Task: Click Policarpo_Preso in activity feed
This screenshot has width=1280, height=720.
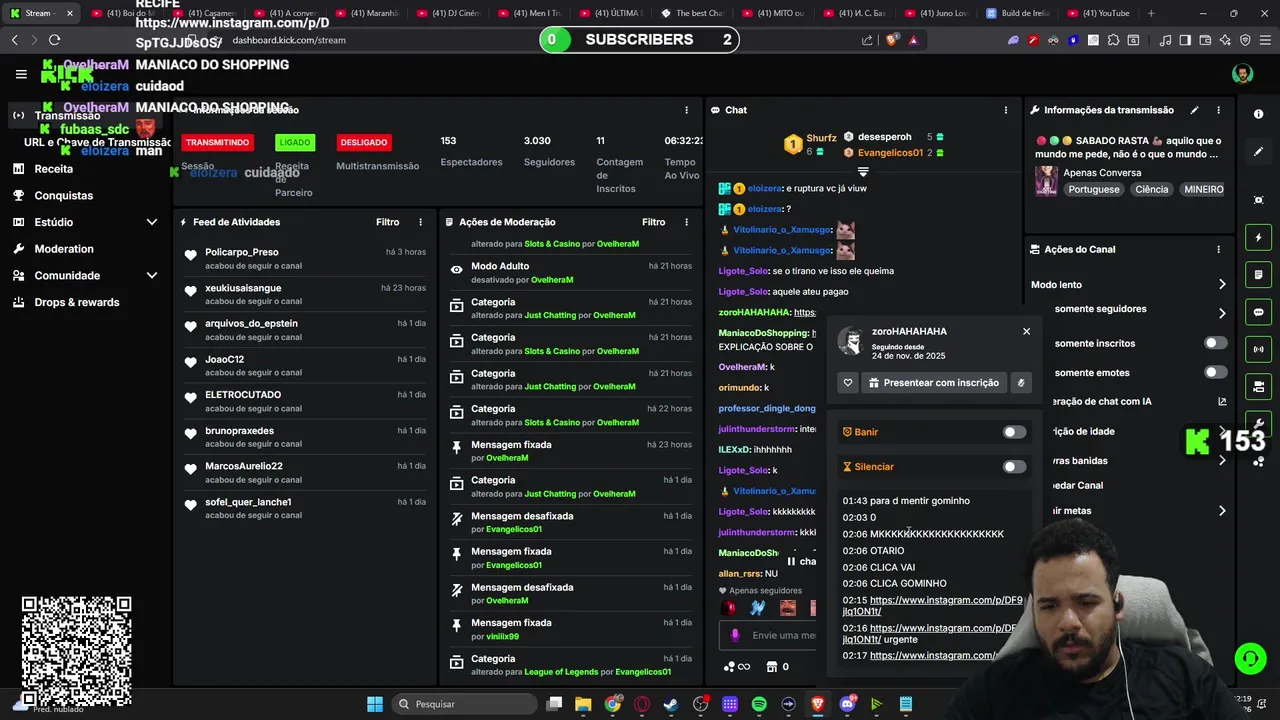Action: tap(242, 252)
